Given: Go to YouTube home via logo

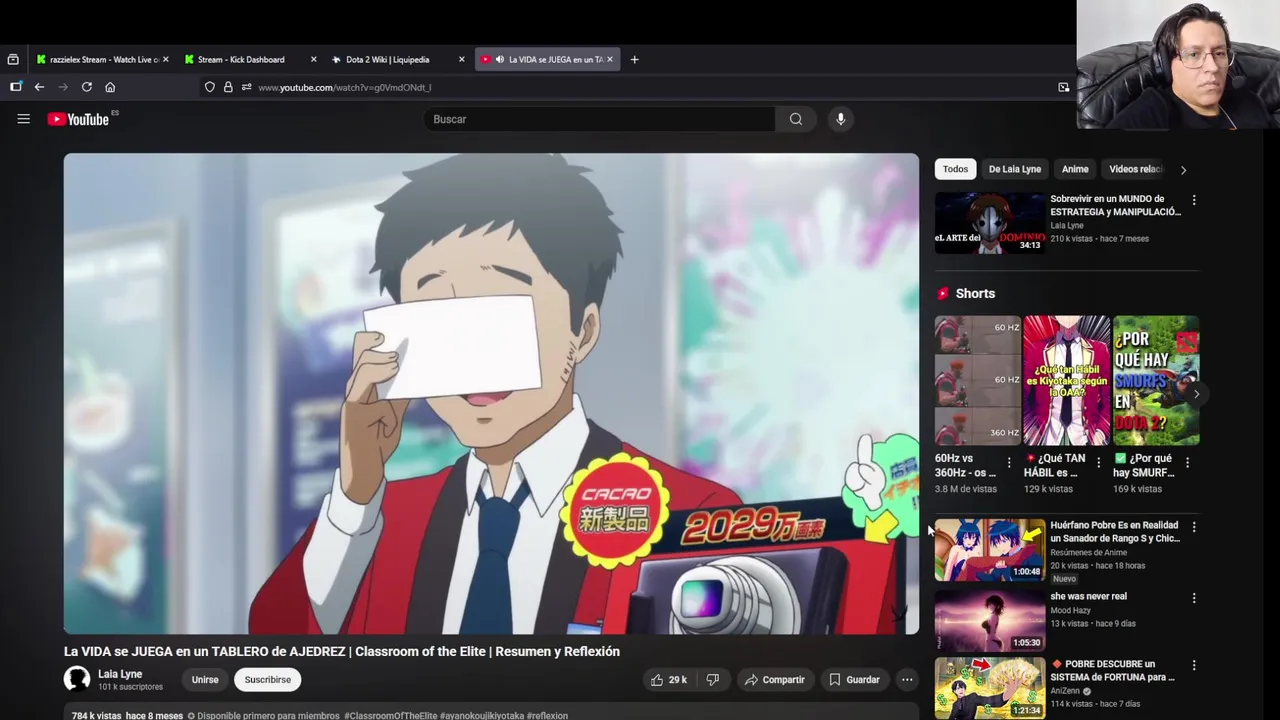Looking at the screenshot, I should [x=78, y=119].
